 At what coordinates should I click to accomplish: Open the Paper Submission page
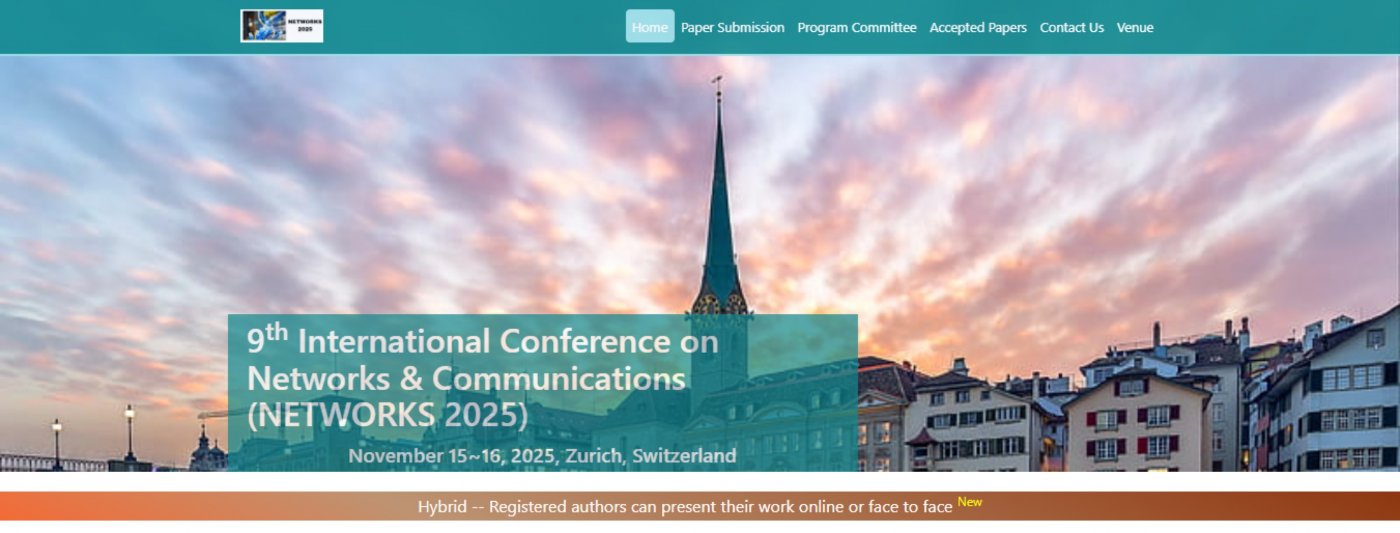click(x=733, y=27)
